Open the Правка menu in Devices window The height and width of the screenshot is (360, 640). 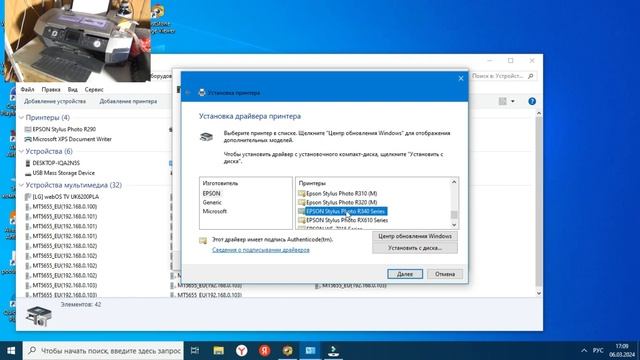(51, 89)
